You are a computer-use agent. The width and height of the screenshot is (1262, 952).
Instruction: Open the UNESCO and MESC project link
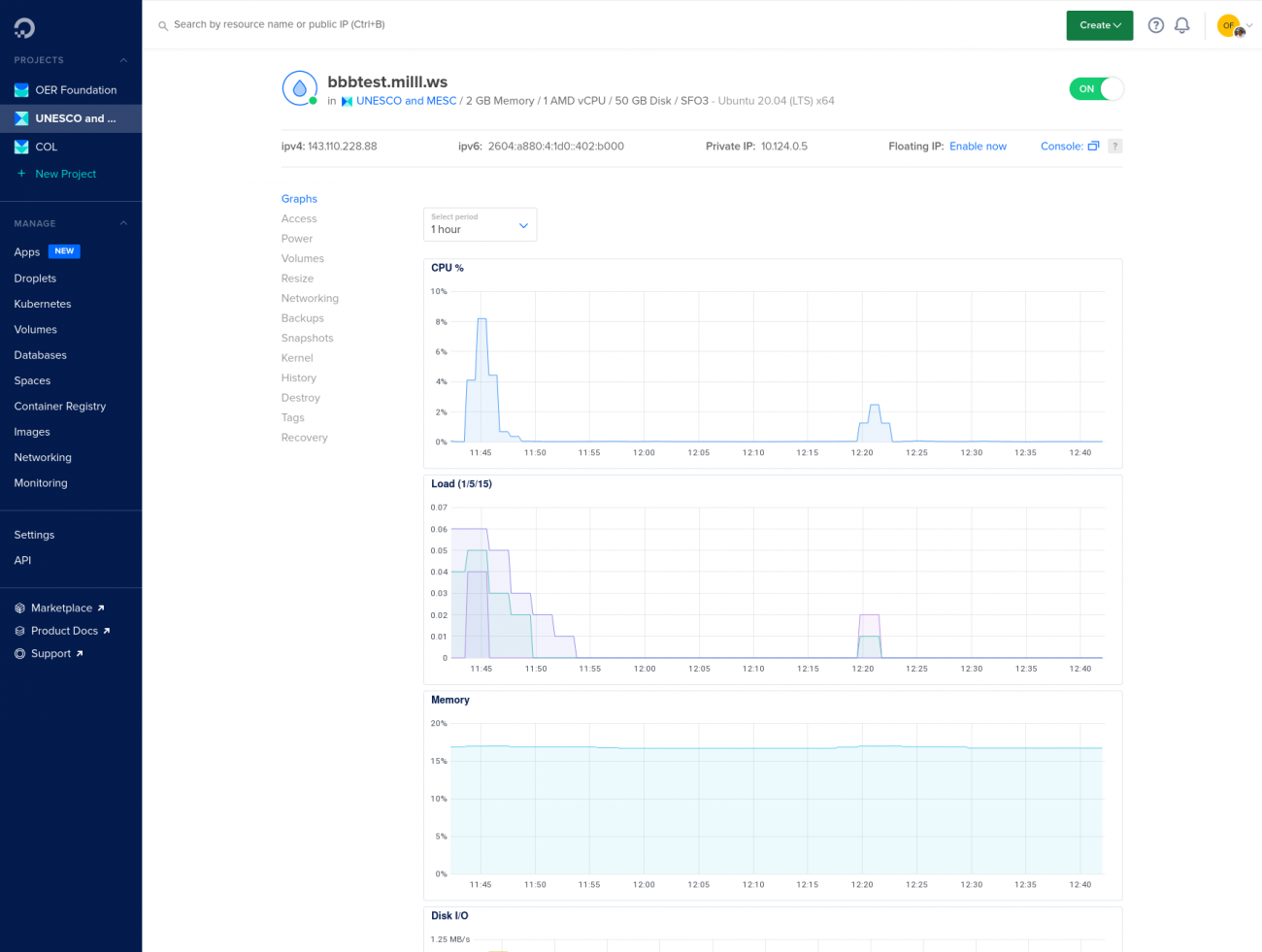[406, 101]
